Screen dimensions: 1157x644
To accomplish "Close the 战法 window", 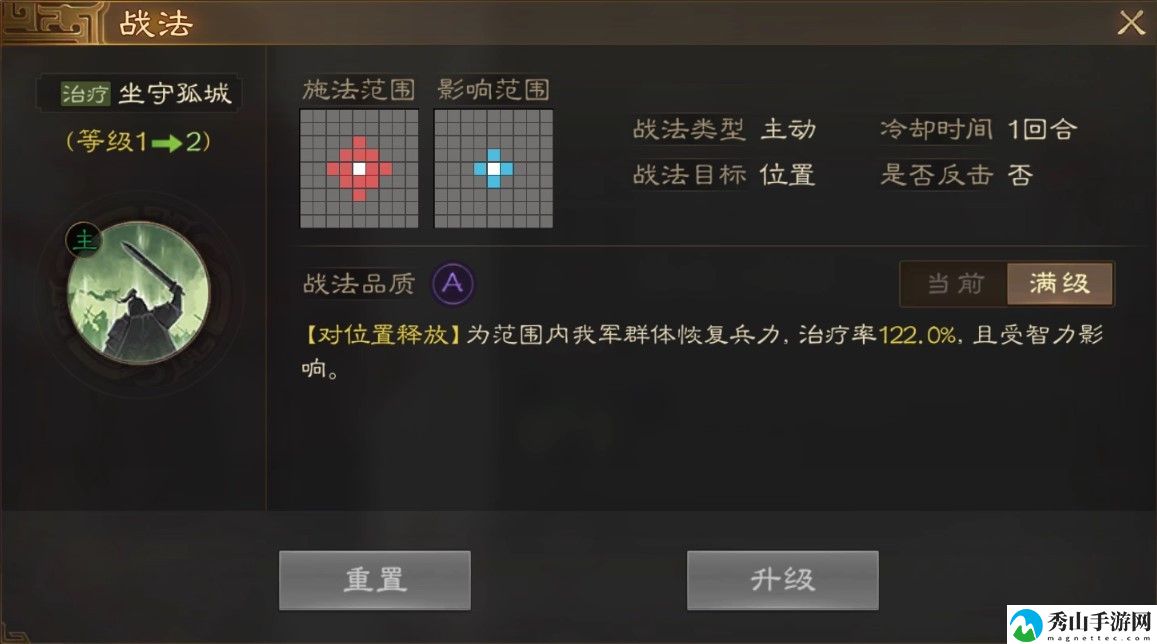I will [1131, 23].
